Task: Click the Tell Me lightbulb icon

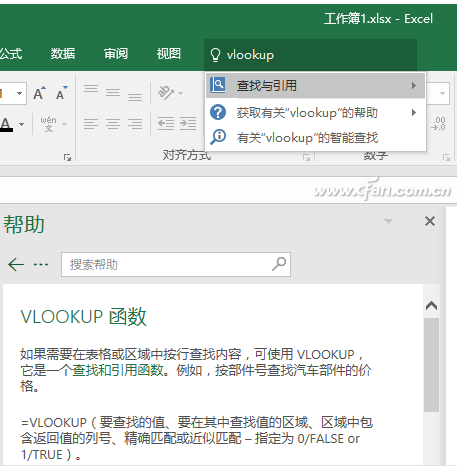Action: click(215, 55)
